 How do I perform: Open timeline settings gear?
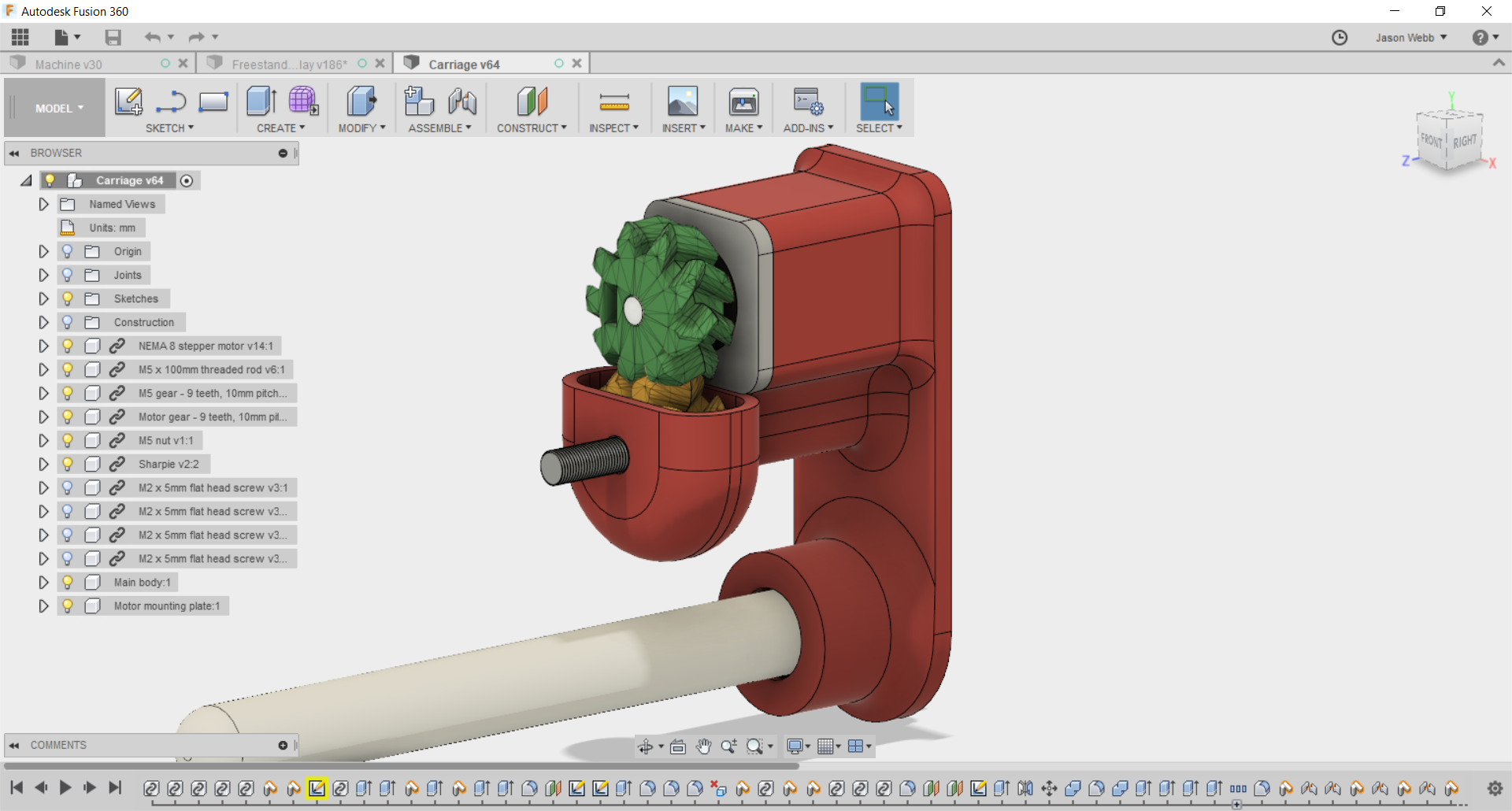(1495, 788)
